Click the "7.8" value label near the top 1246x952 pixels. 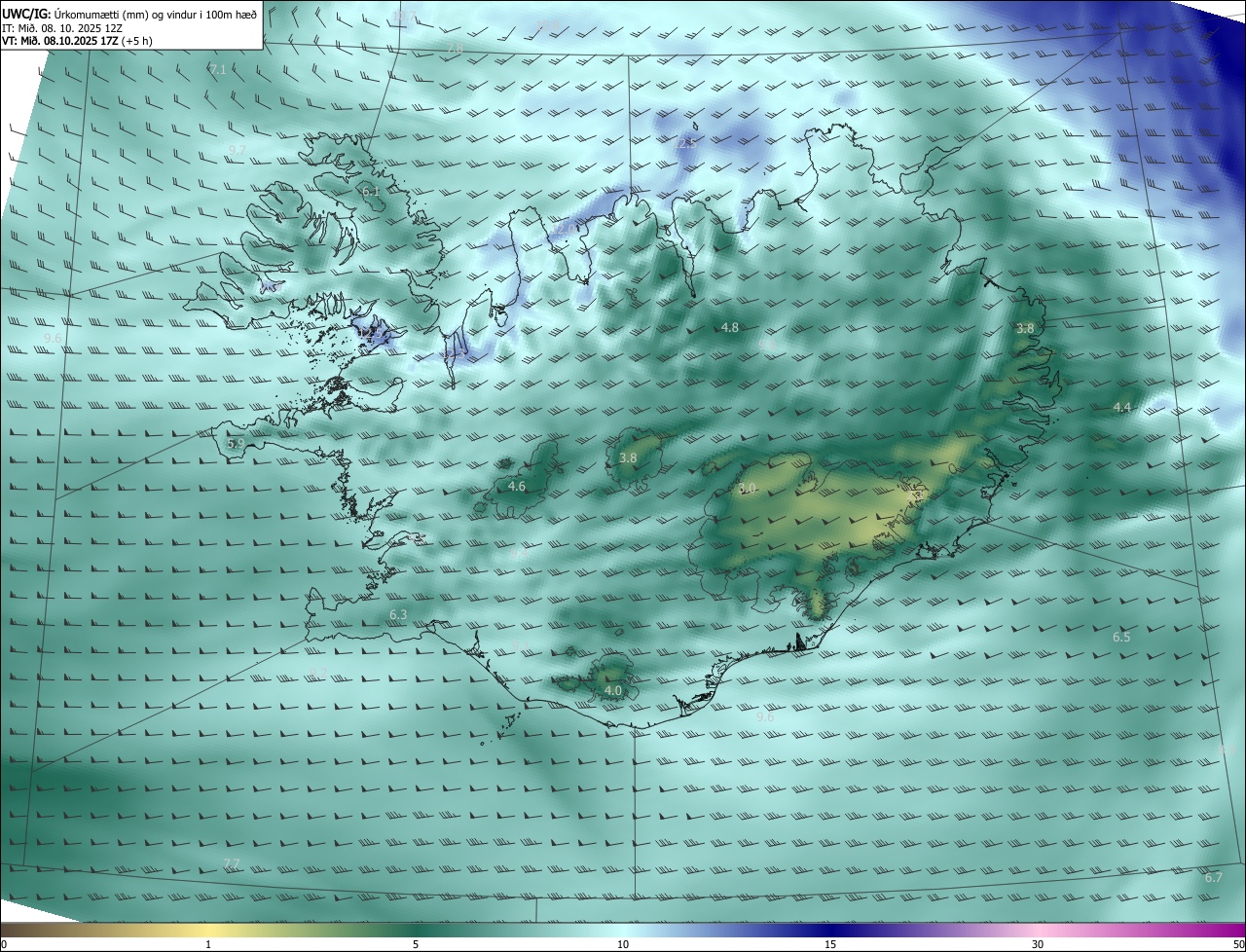[455, 48]
